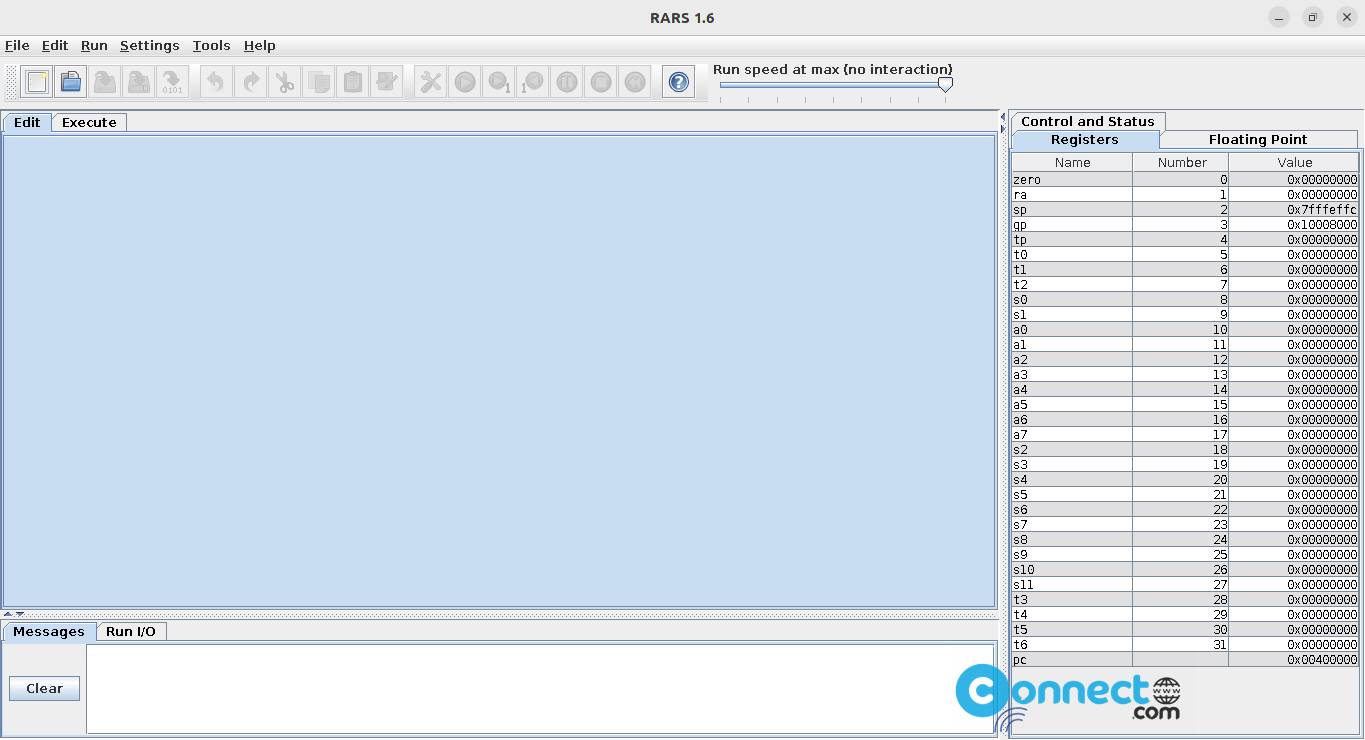Select the Run I/O tab
1365x740 pixels.
tap(131, 631)
